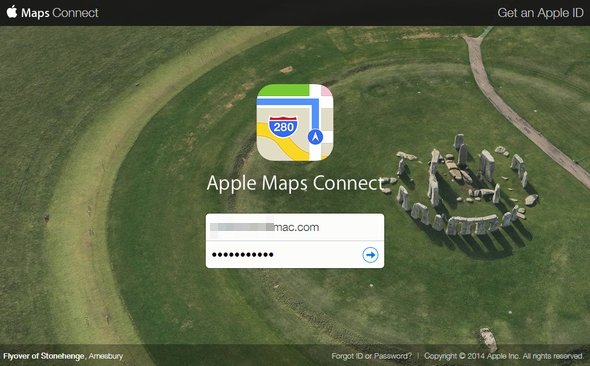Click the mac.com text in email field
590x366 pixels.
(297, 227)
